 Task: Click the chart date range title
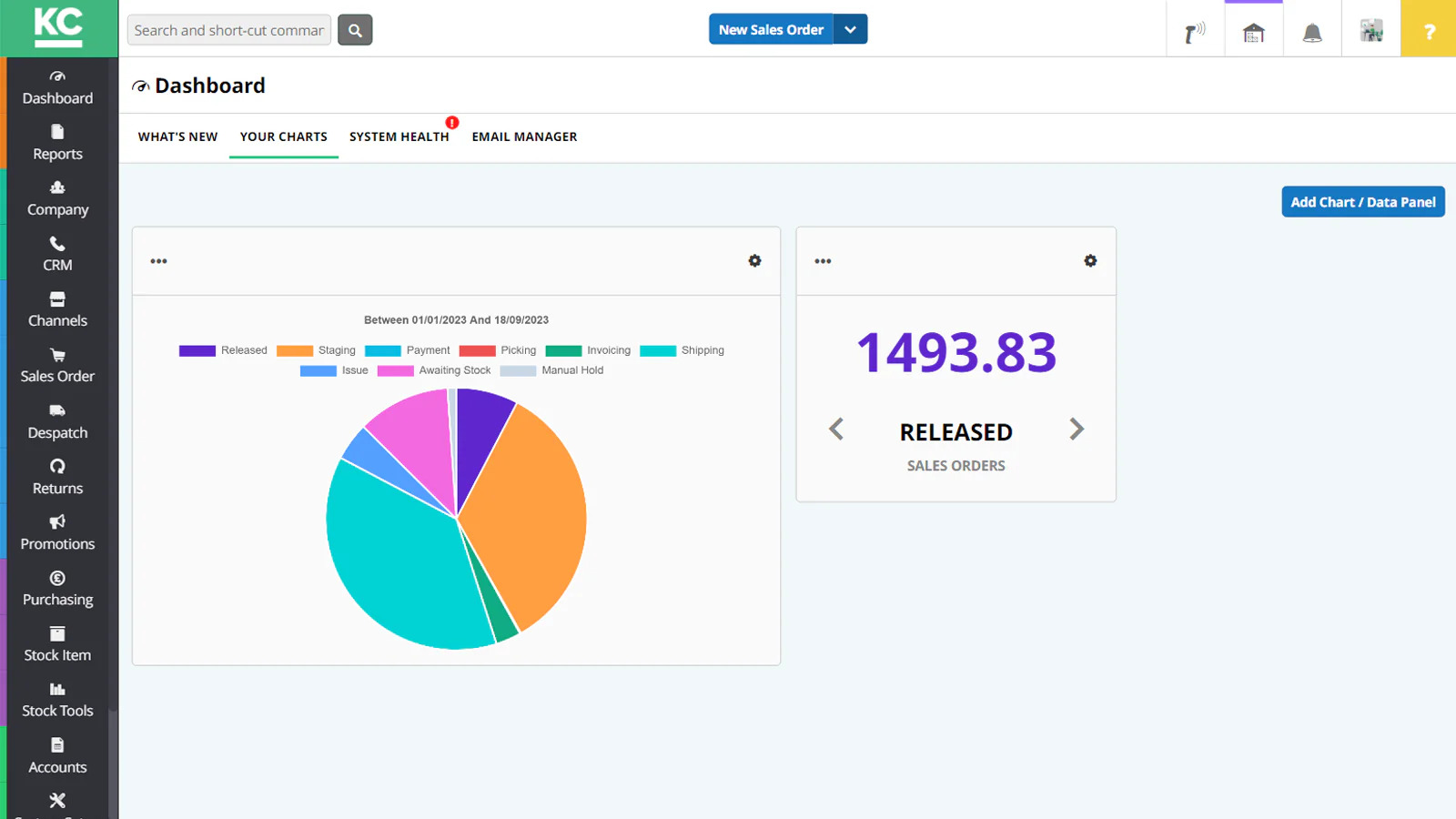(456, 320)
